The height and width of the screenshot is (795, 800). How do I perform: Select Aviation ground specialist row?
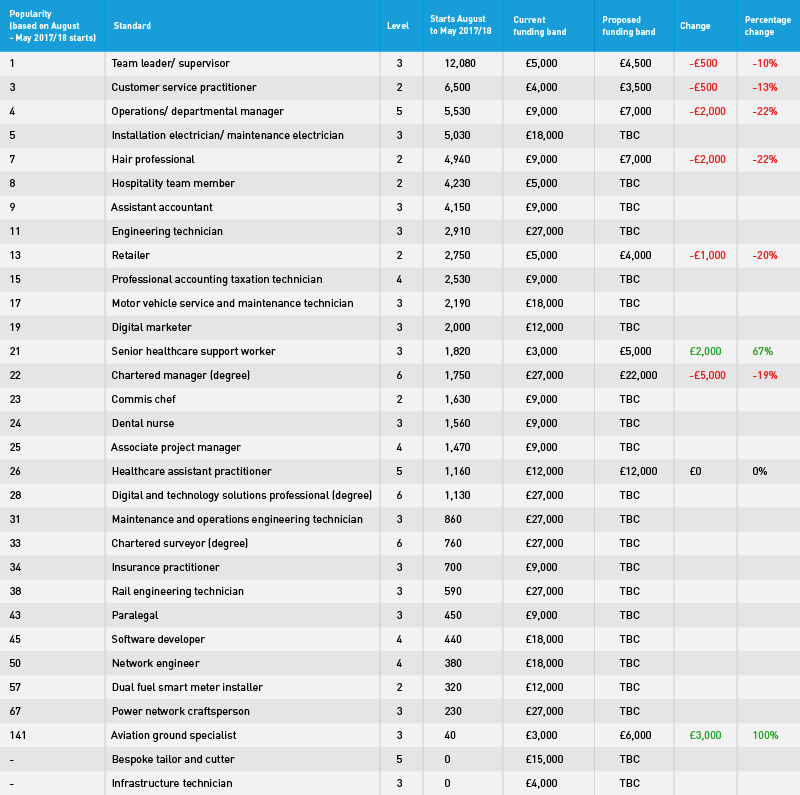pos(400,735)
